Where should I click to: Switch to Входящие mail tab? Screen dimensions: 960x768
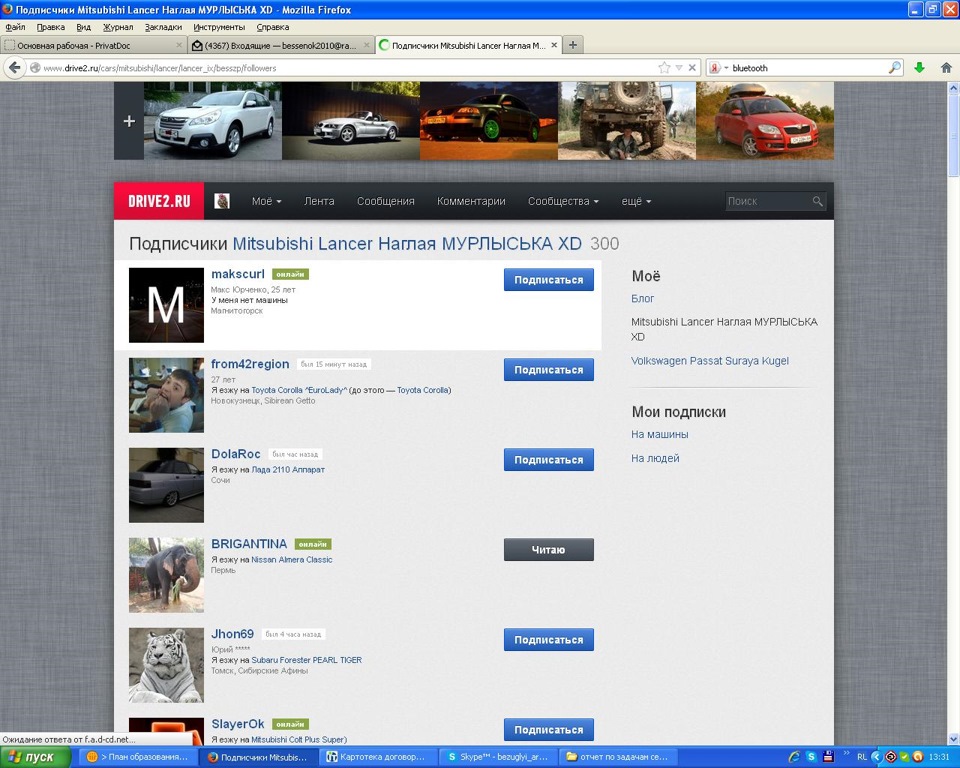pos(280,45)
